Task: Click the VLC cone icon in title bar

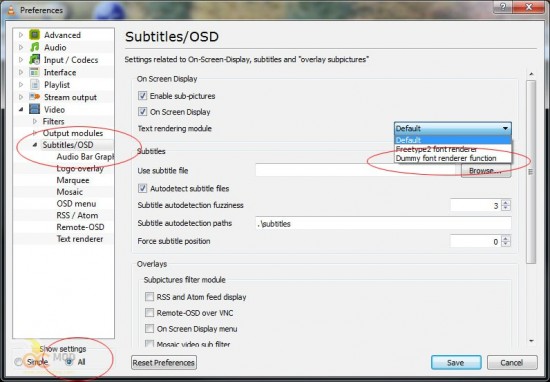Action: (11, 10)
